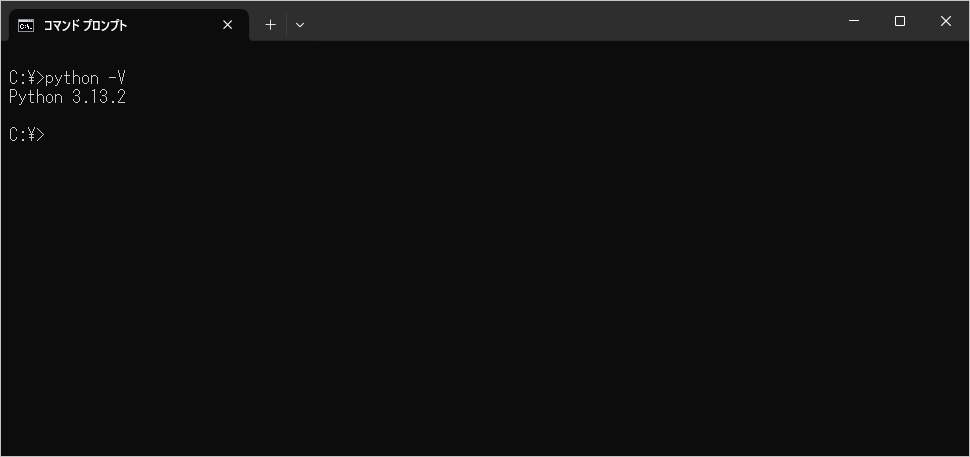
Task: Click the word "python" in the command
Action: click(72, 78)
